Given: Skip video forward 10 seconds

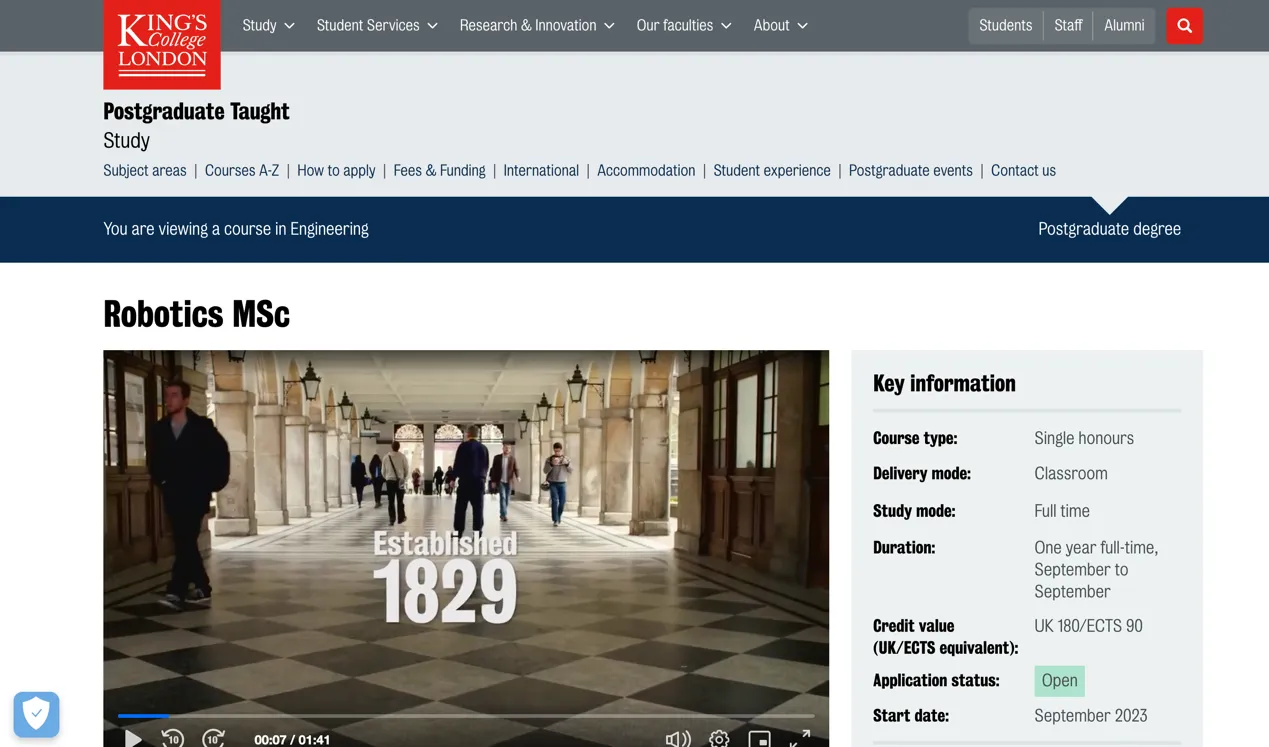Looking at the screenshot, I should 213,739.
